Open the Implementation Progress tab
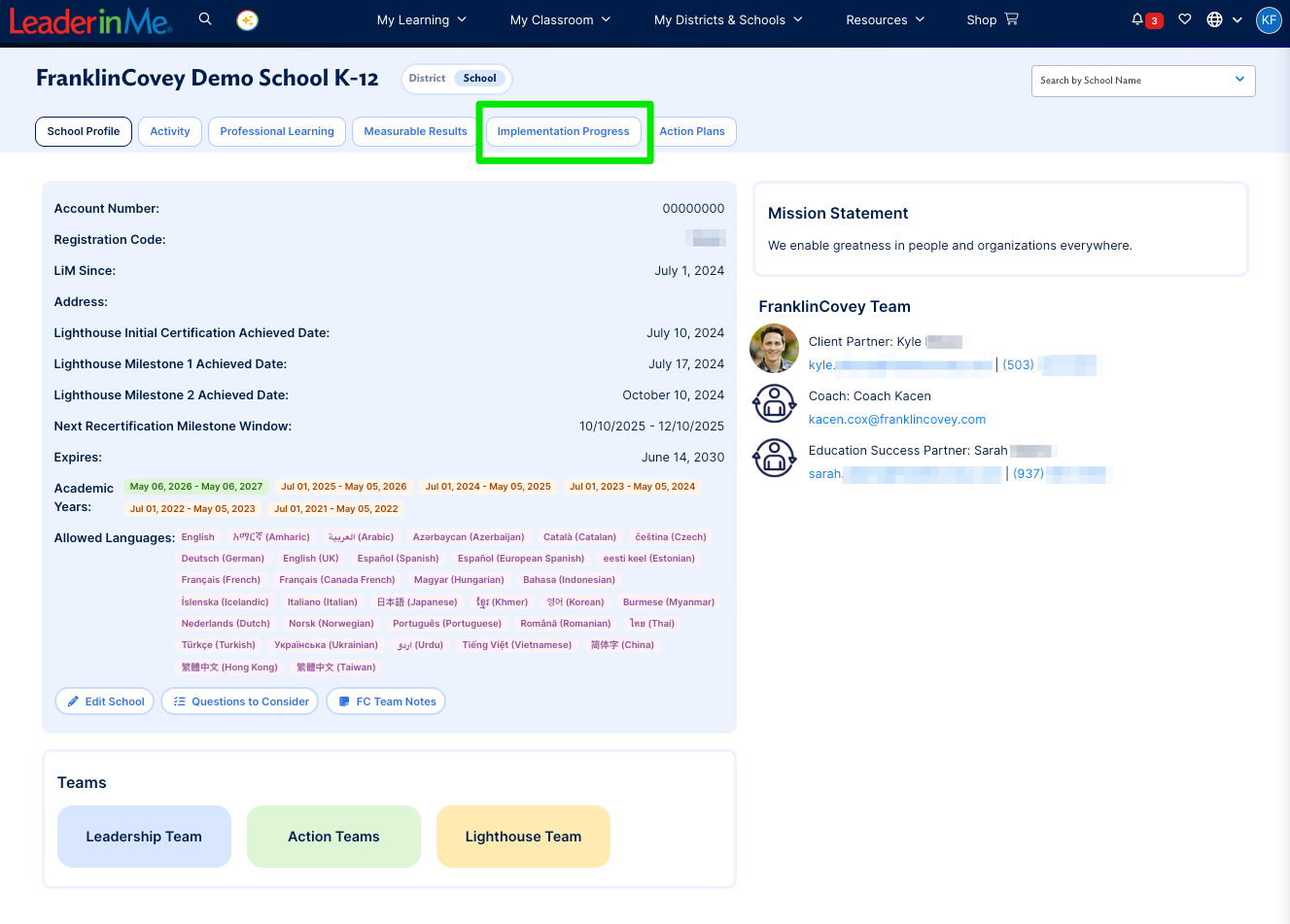 point(564,131)
